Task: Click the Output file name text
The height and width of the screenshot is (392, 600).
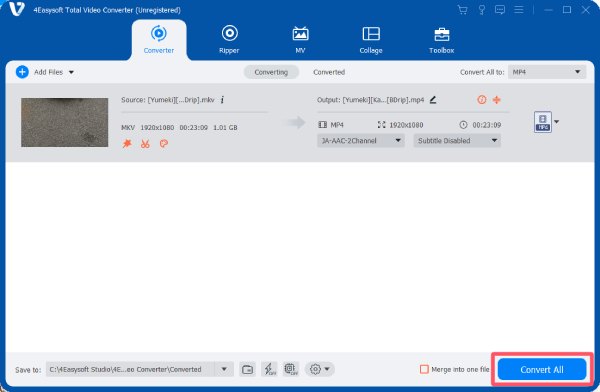Action: pyautogui.click(x=370, y=100)
